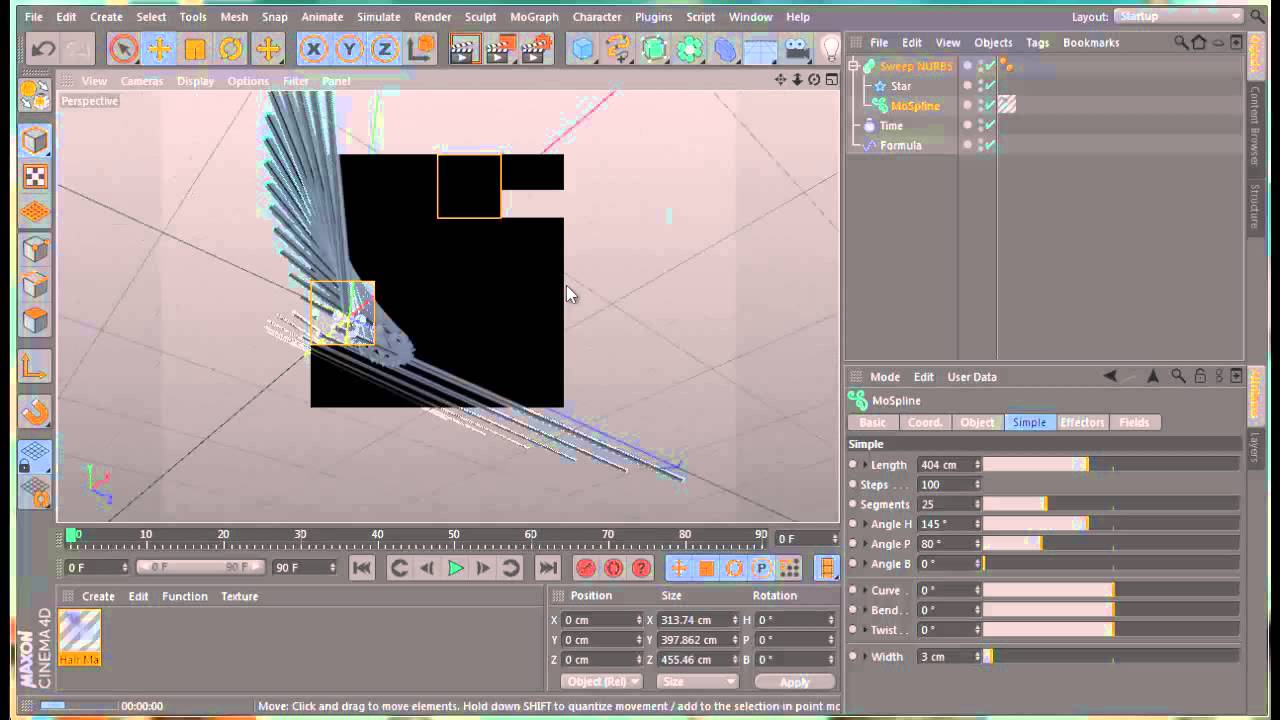Open the Fields tab
Viewport: 1280px width, 720px height.
click(x=1134, y=423)
